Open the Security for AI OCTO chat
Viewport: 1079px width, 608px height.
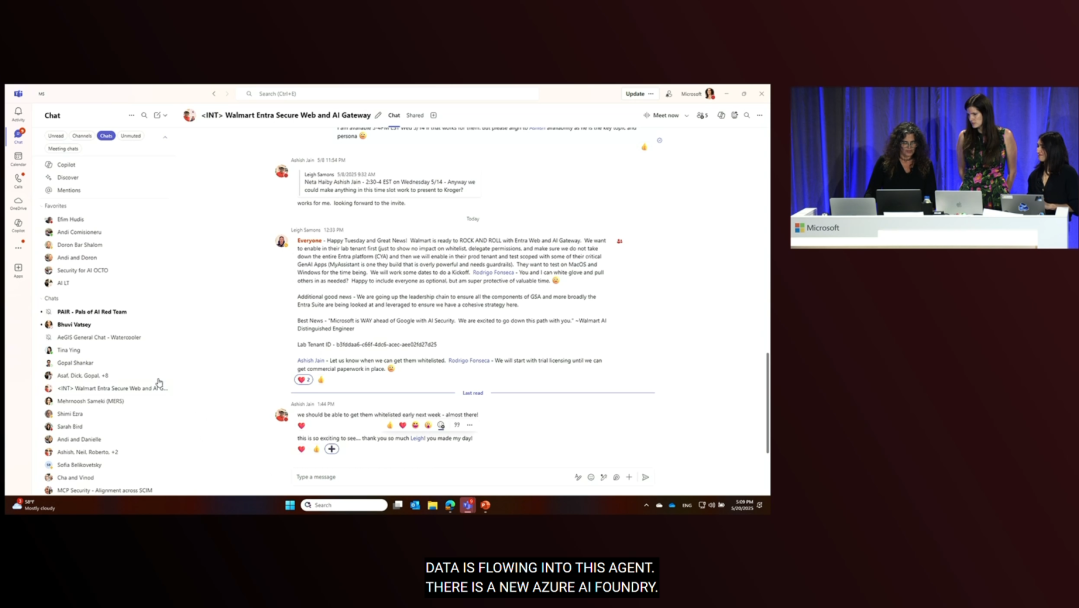tap(83, 270)
